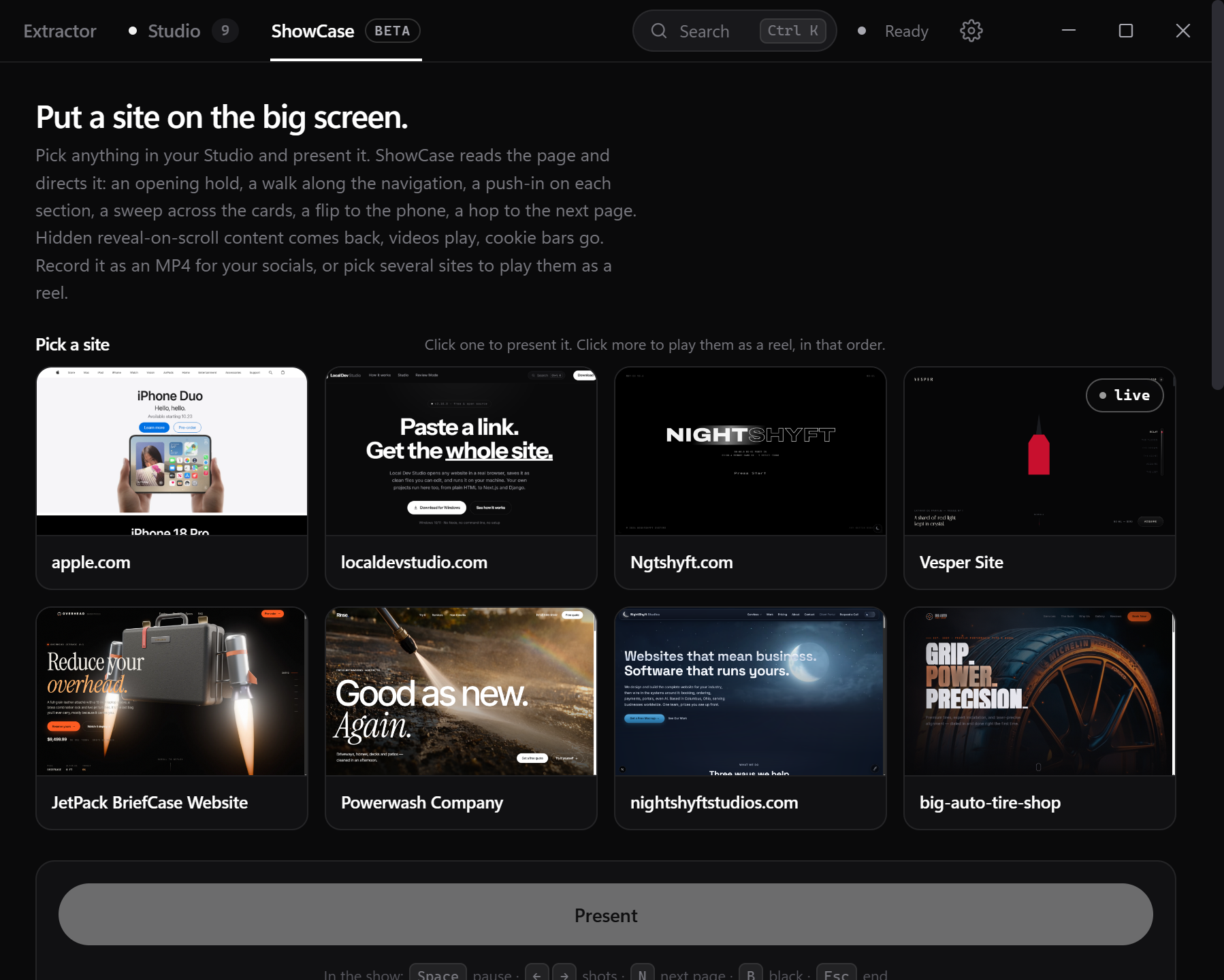
Task: Click the Present button
Action: [605, 915]
